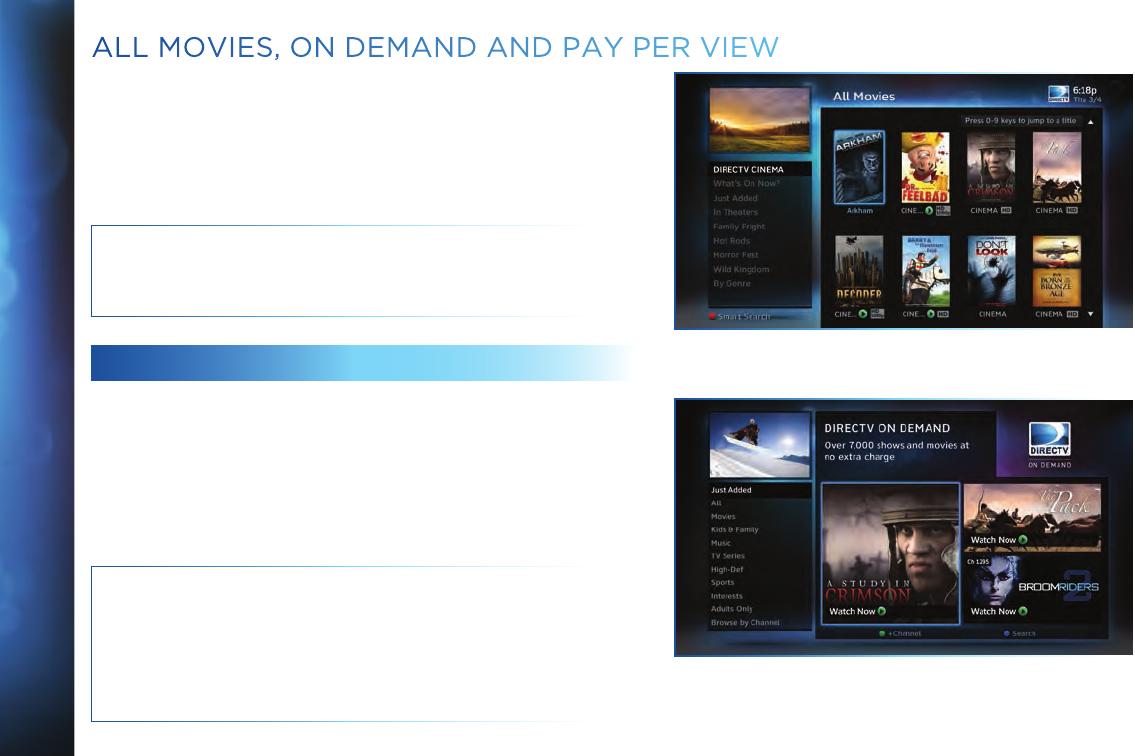Click the up arrow above the movie grid

coord(1090,122)
